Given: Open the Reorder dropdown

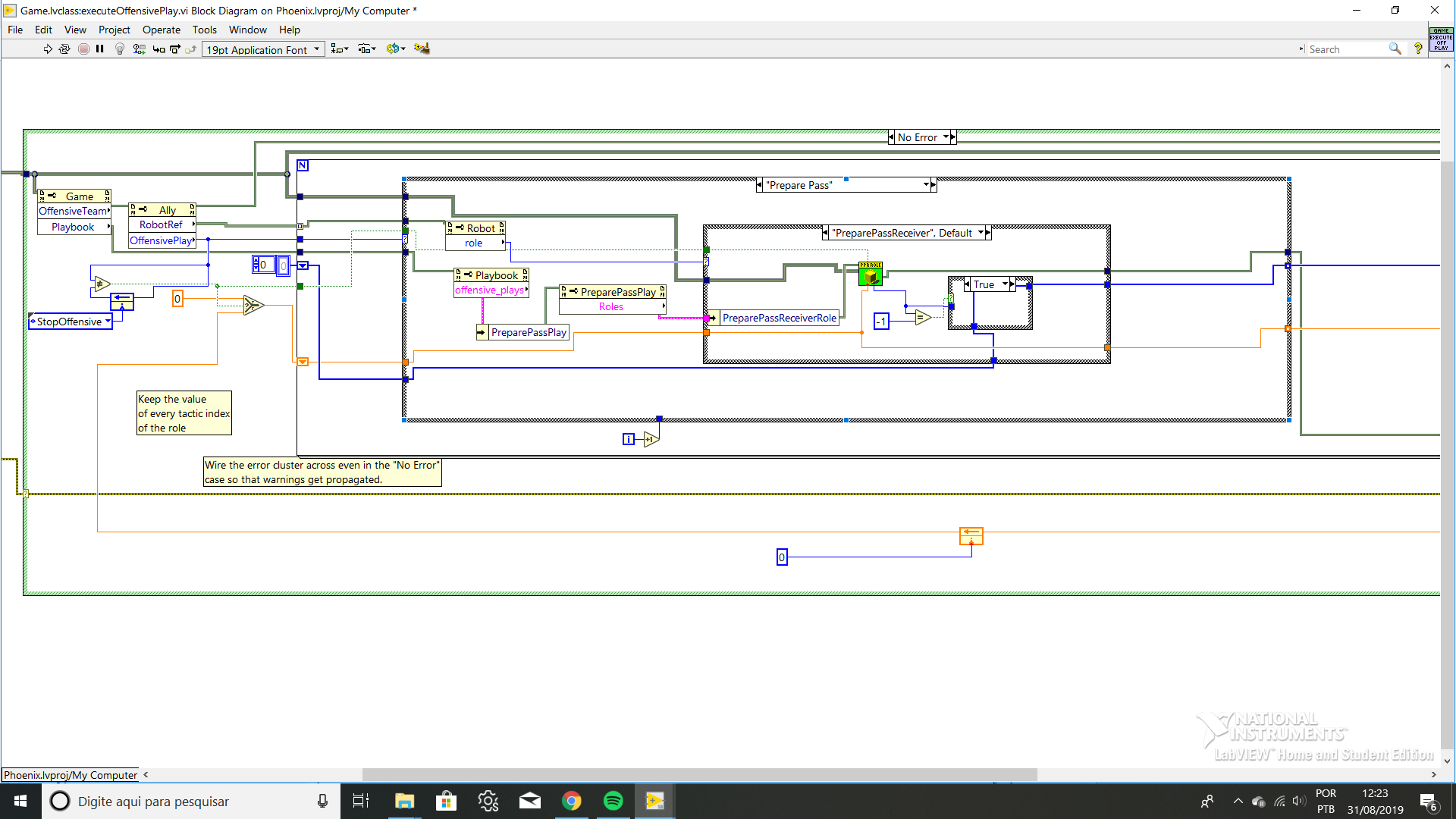Looking at the screenshot, I should [x=395, y=49].
